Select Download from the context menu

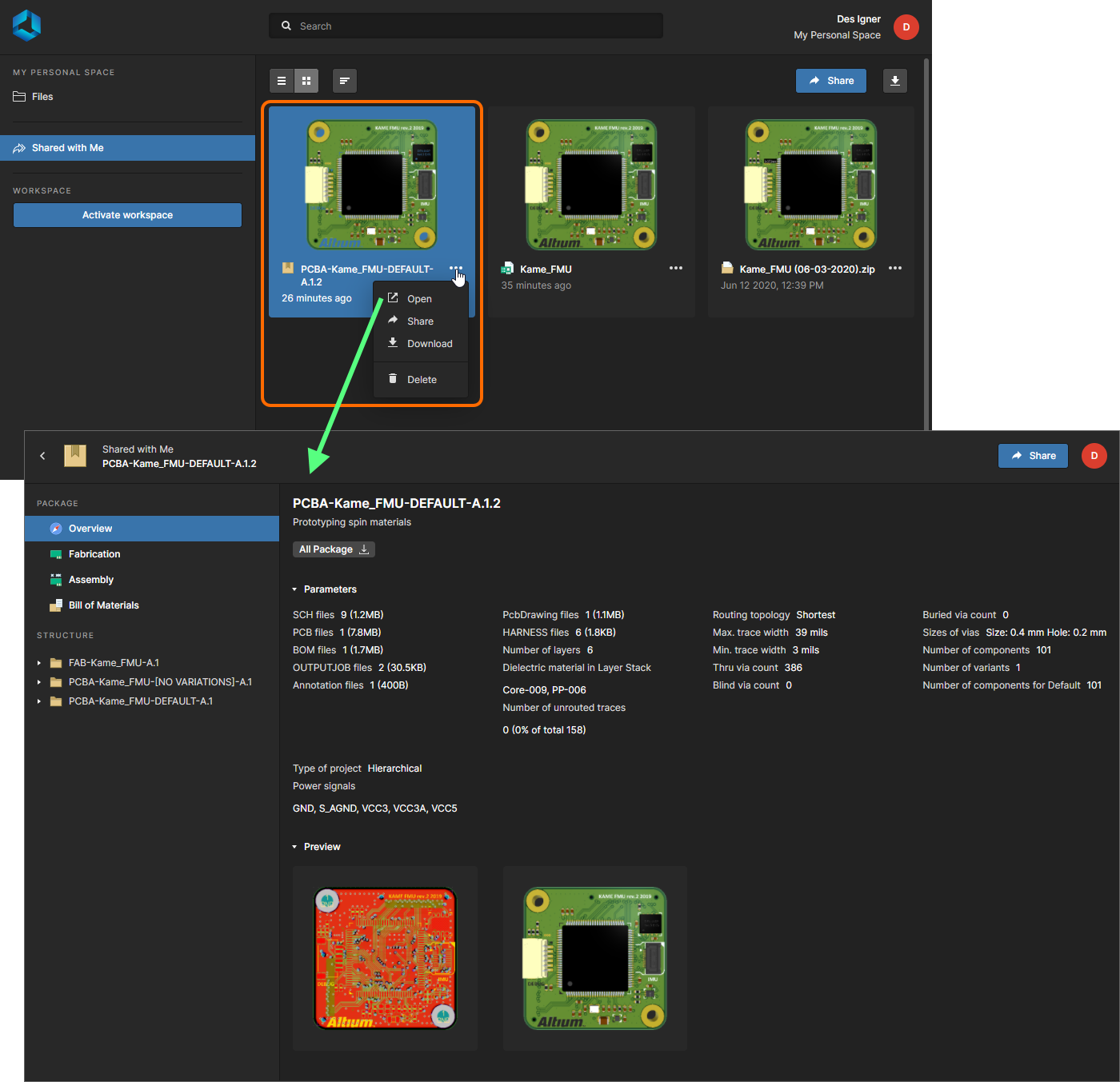(429, 344)
